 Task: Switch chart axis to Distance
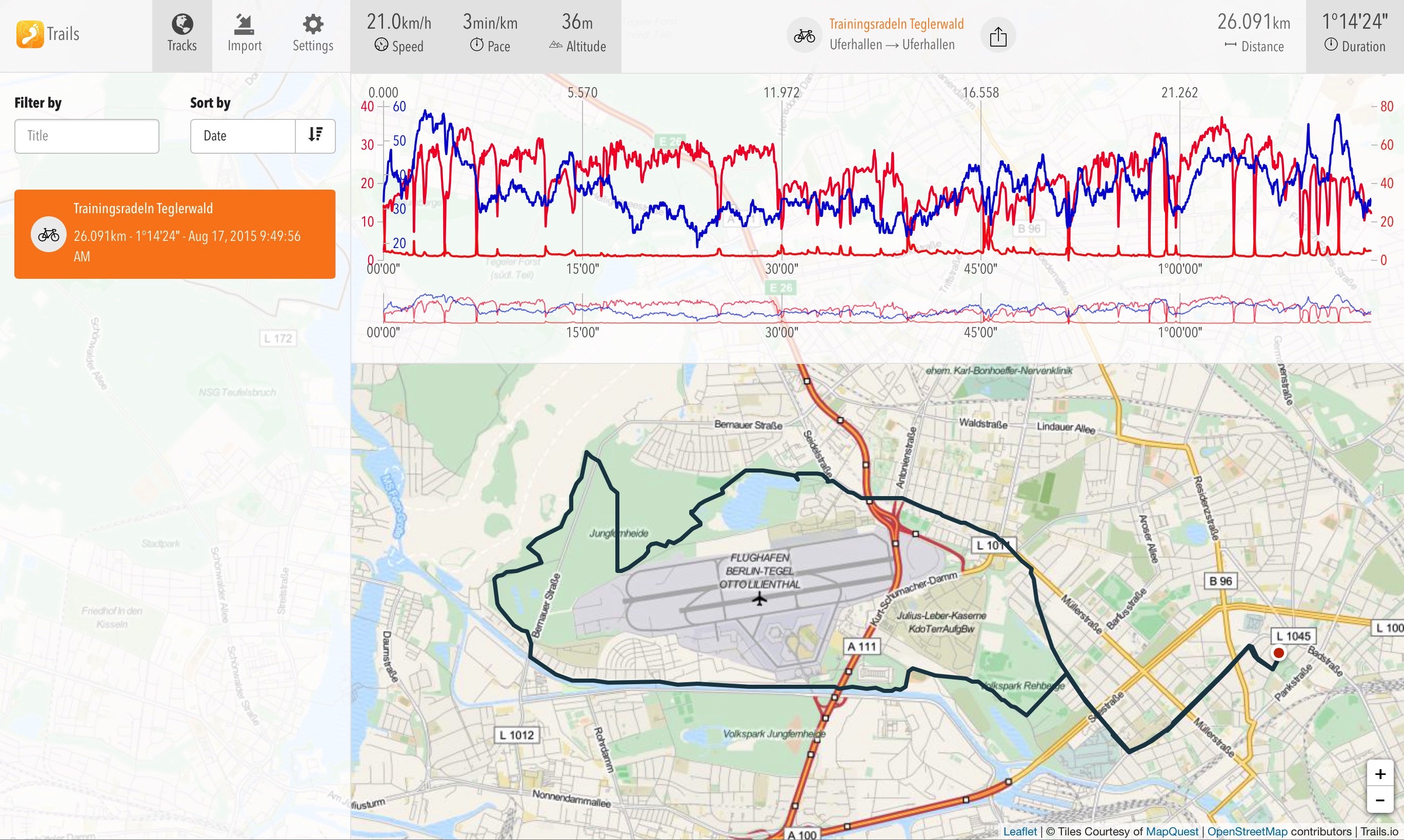pyautogui.click(x=1253, y=35)
